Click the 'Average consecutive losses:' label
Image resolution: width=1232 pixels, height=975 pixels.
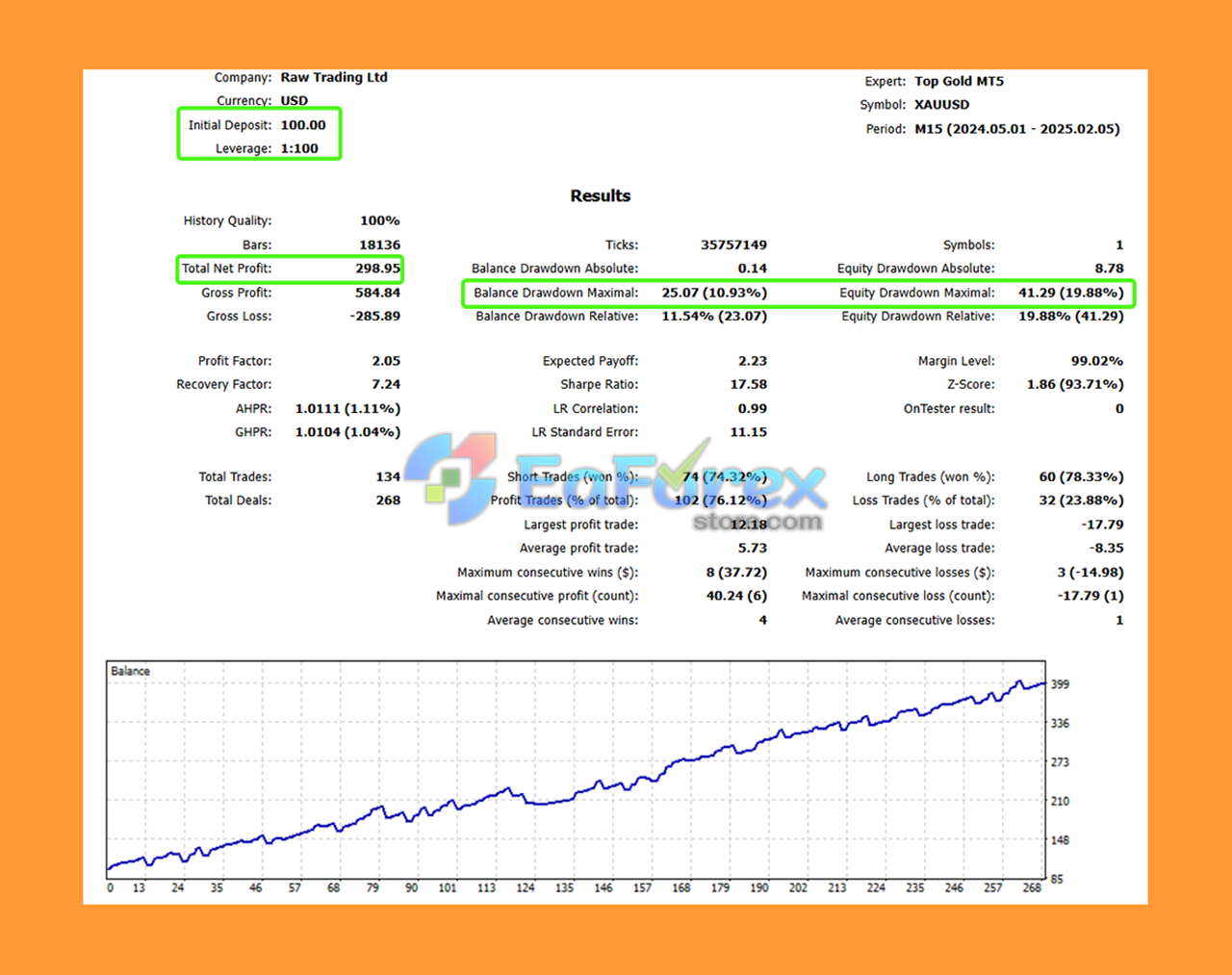[914, 621]
